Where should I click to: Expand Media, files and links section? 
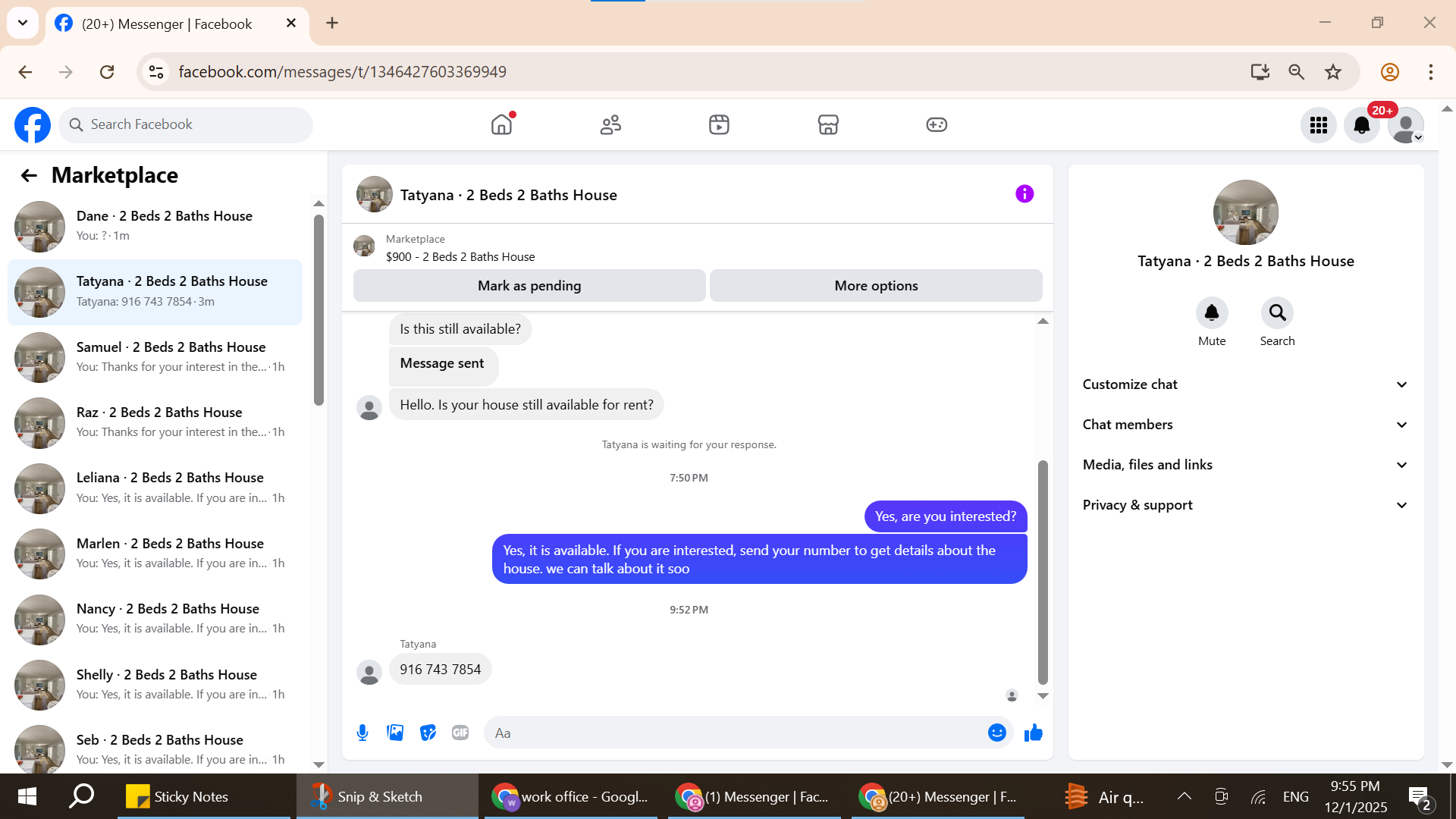pos(1245,465)
